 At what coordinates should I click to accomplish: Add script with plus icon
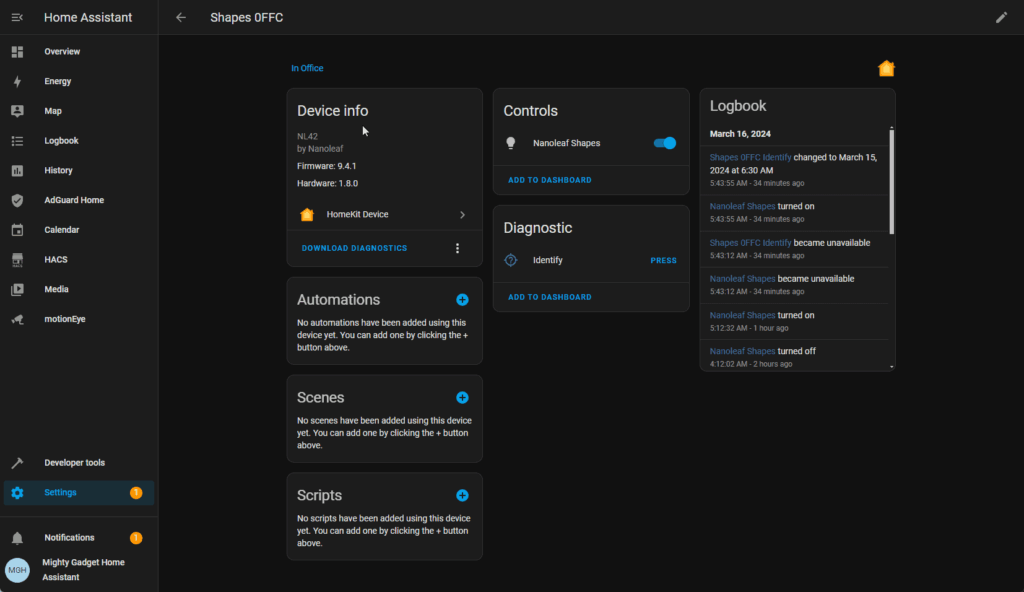[462, 495]
